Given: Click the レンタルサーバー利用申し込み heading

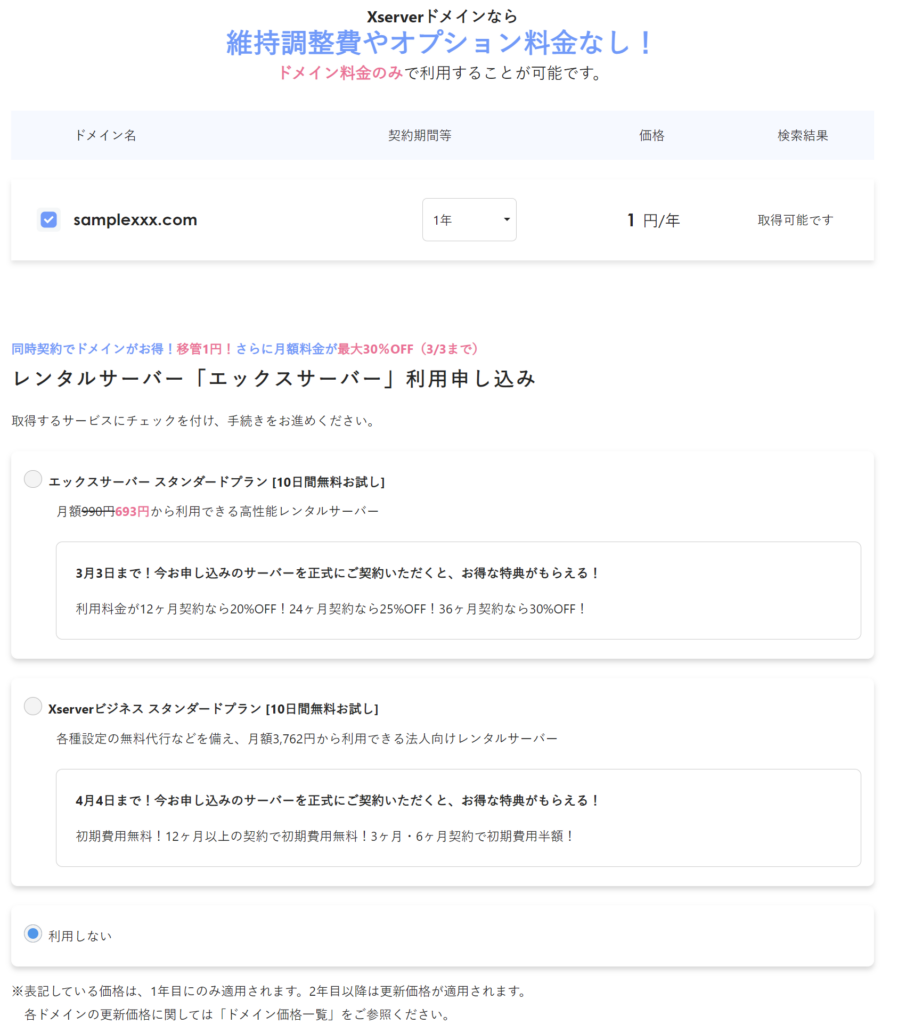Looking at the screenshot, I should click(x=274, y=379).
